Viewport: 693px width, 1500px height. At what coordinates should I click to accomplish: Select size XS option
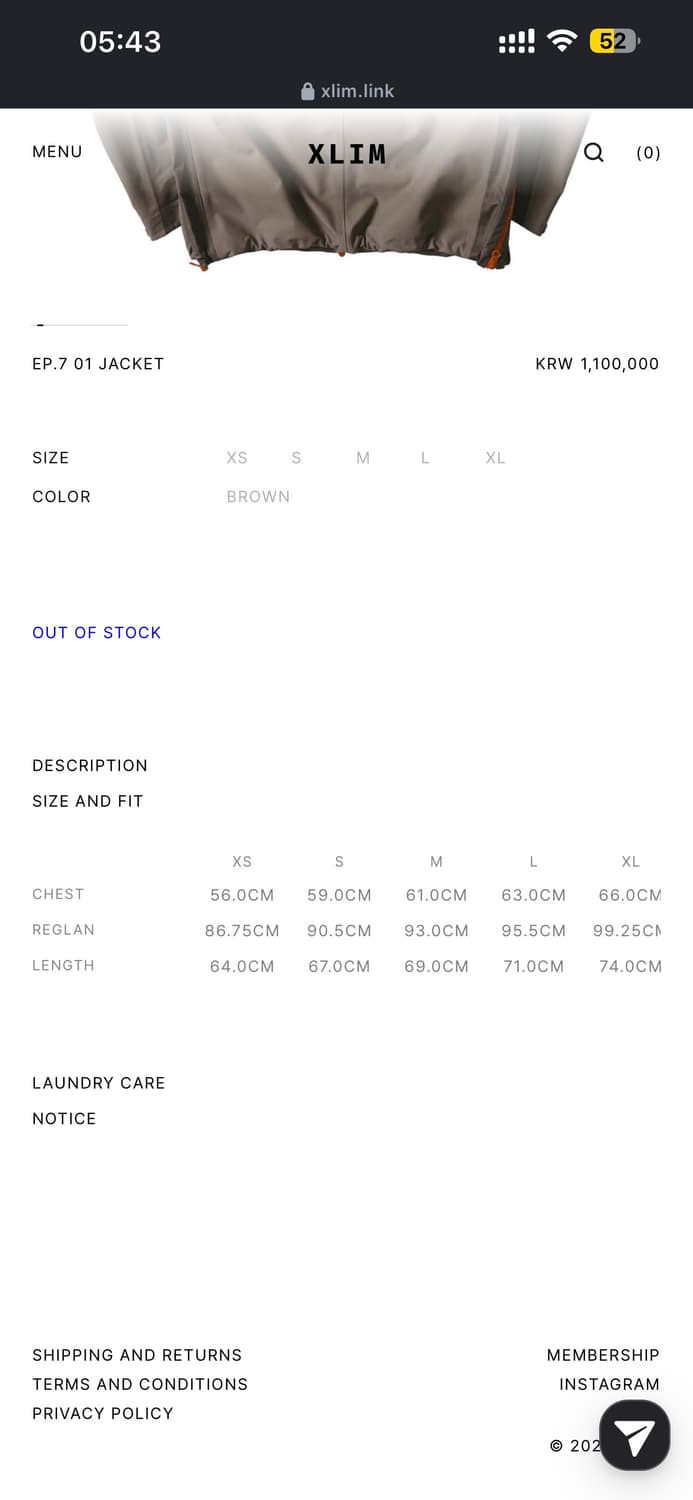pos(237,458)
